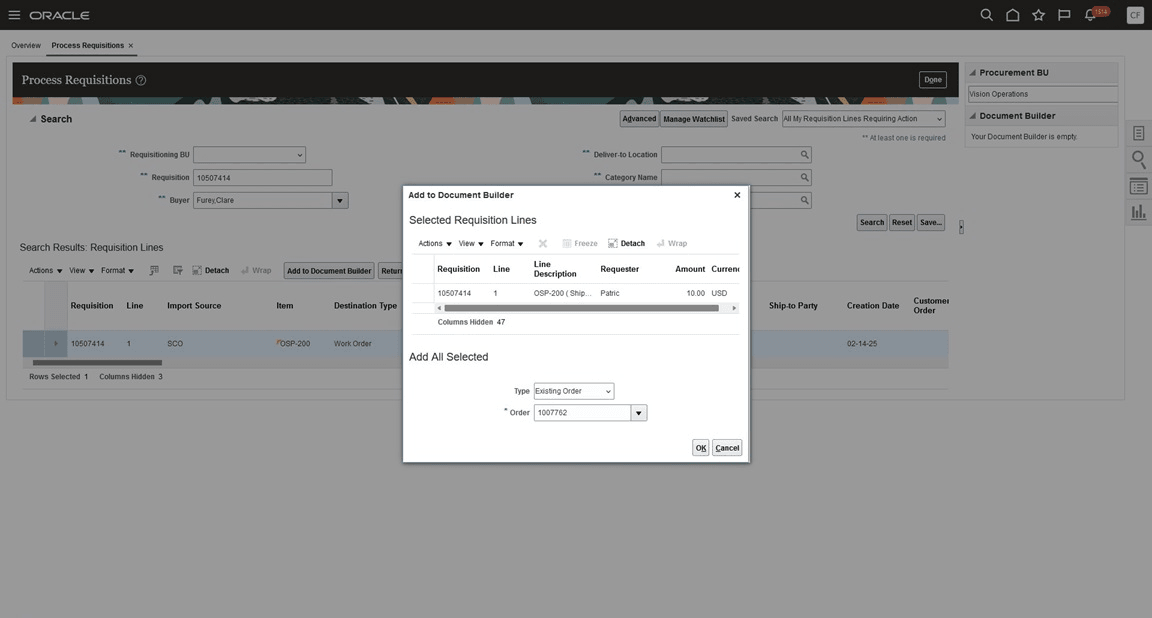1152x618 pixels.
Task: Open CF user profile avatar
Action: click(1135, 15)
